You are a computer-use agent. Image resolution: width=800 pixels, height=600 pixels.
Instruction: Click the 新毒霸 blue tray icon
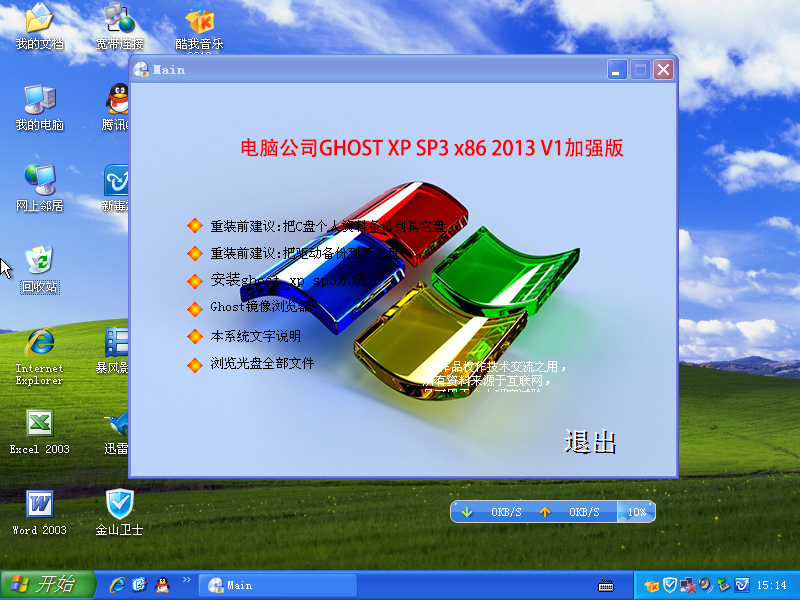(742, 585)
